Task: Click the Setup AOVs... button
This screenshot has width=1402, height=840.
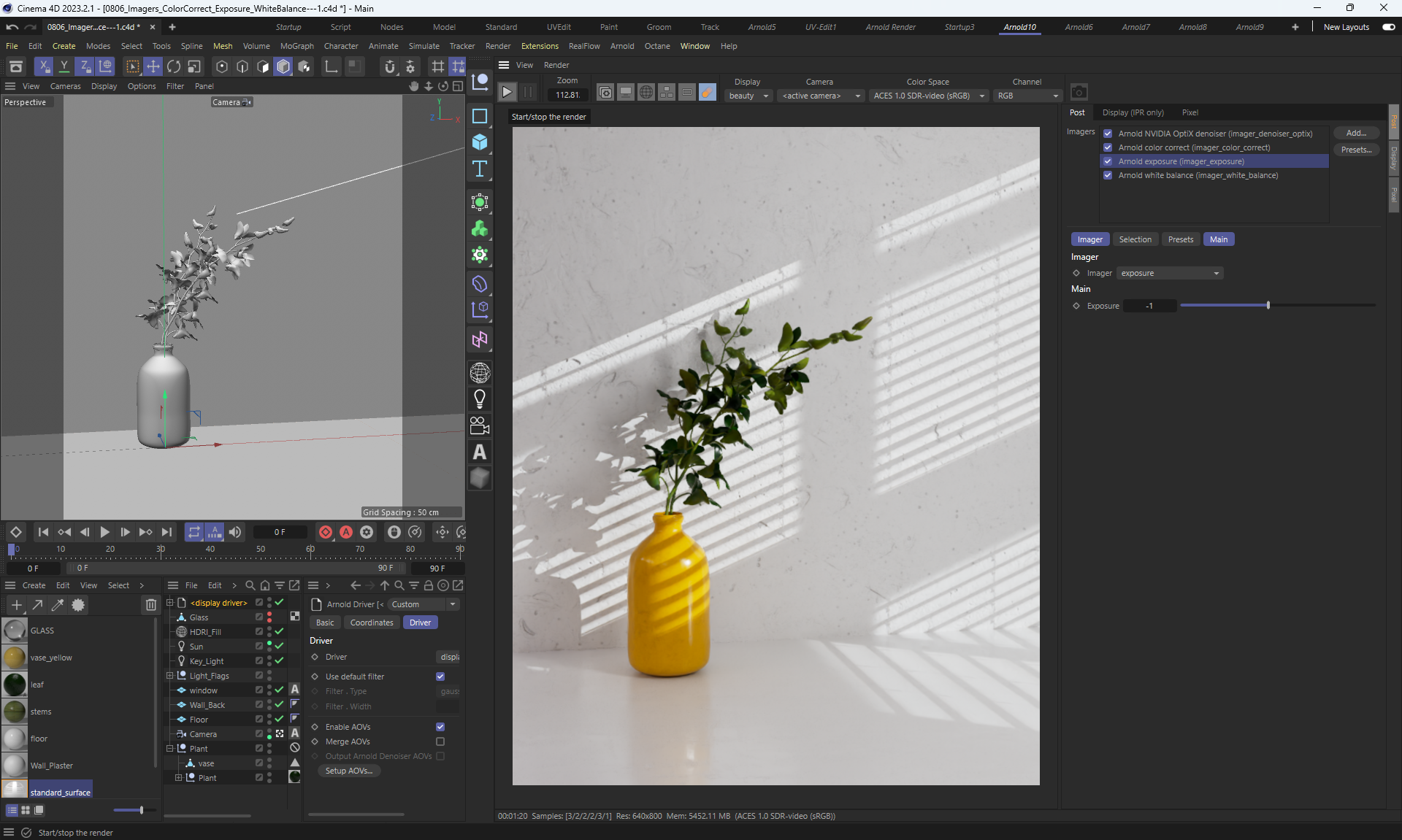Action: click(348, 771)
